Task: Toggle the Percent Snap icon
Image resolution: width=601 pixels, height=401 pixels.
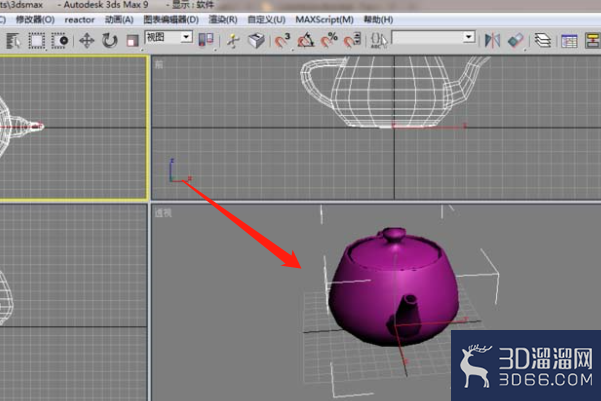Action: click(x=329, y=40)
